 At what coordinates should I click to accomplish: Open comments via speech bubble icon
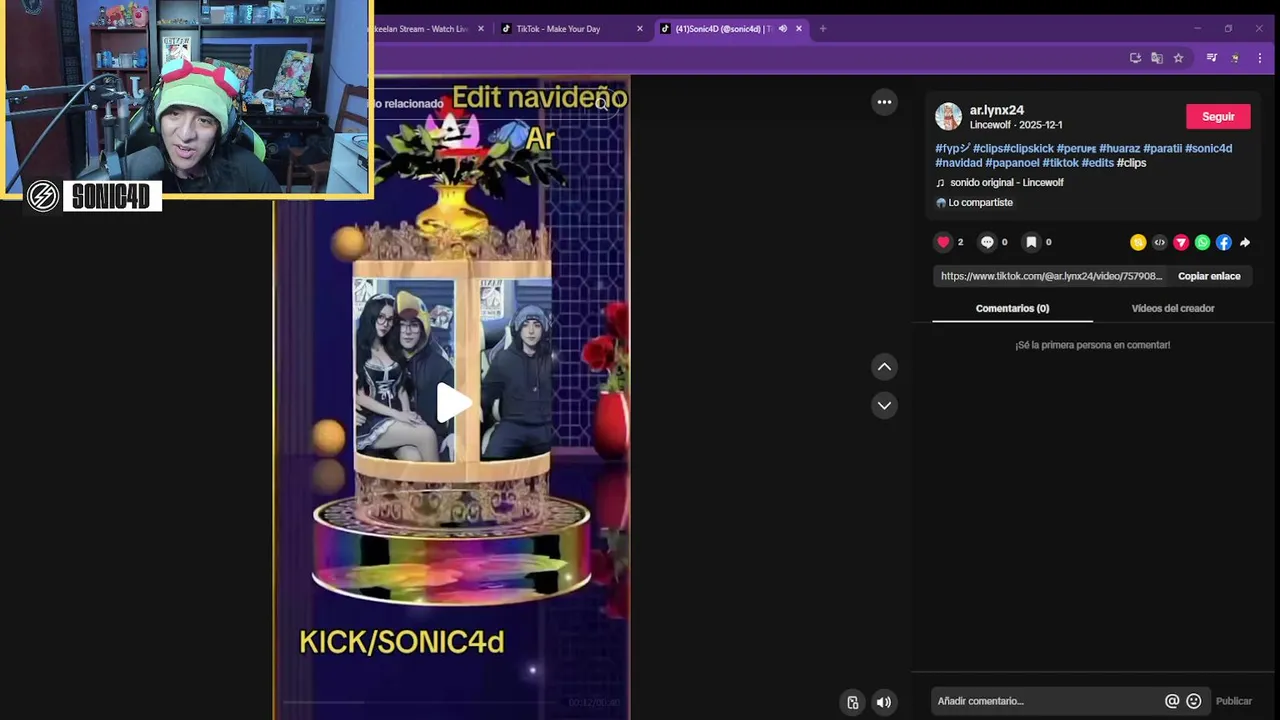click(987, 242)
